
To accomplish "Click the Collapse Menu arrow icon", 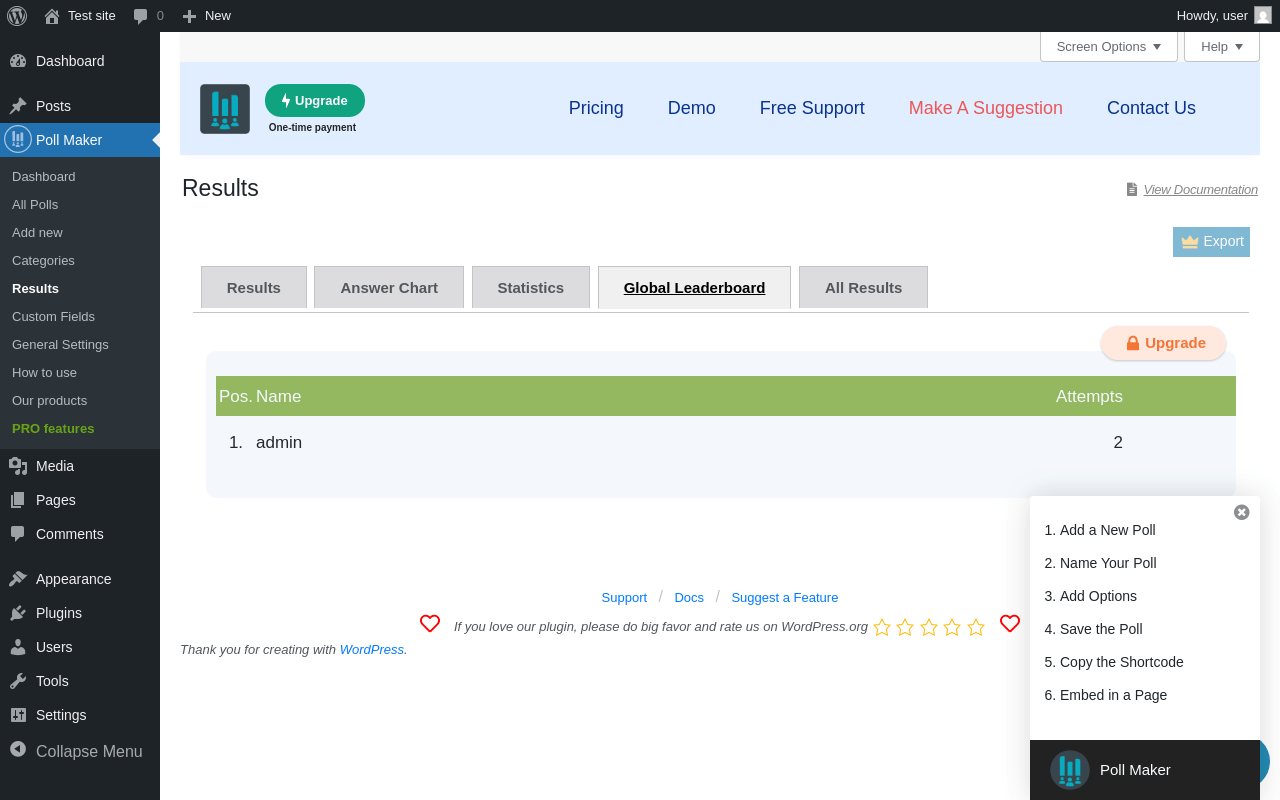I will tap(18, 749).
